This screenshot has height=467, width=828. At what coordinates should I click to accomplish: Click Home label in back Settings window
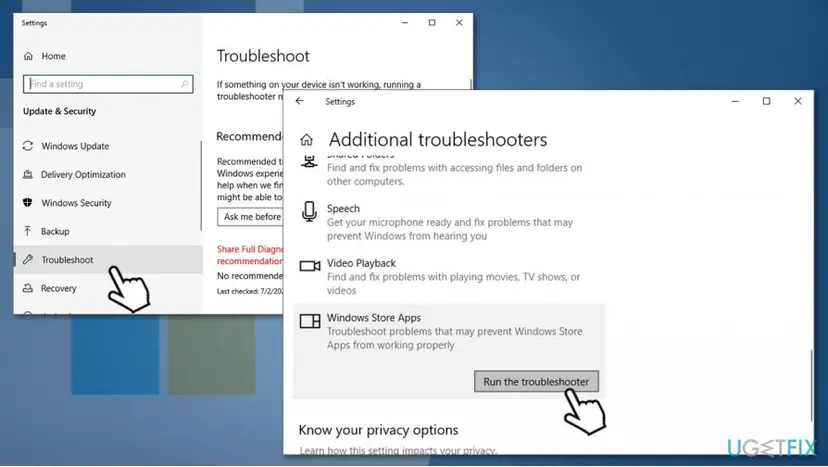(x=53, y=56)
